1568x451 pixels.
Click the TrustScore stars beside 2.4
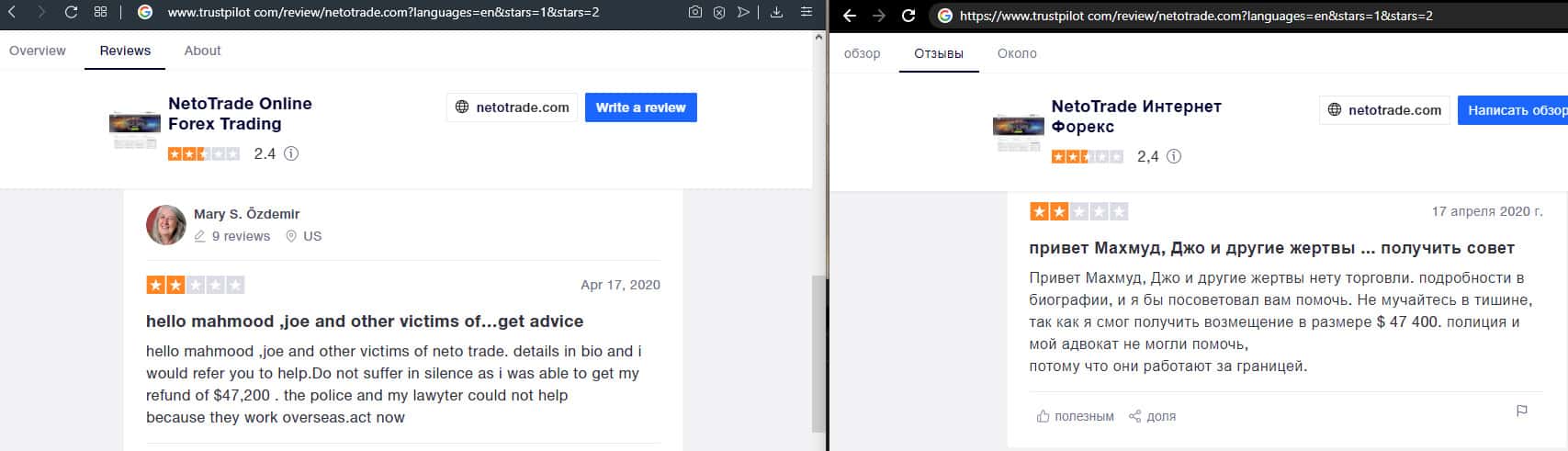204,153
